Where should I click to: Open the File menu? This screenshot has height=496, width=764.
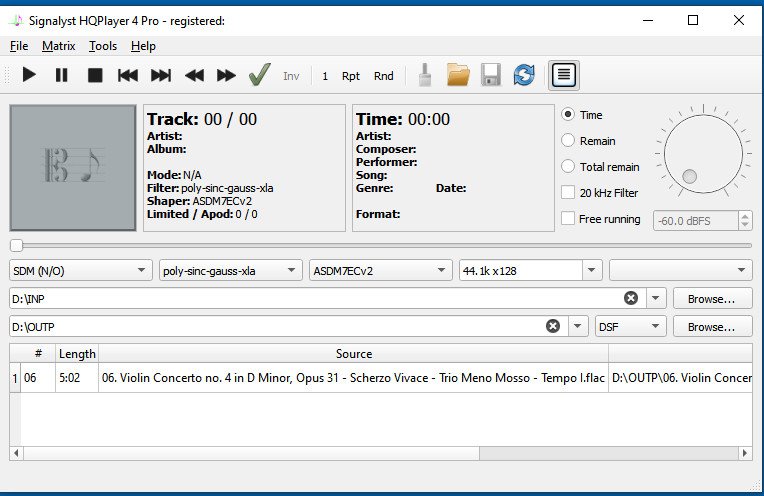(x=19, y=46)
